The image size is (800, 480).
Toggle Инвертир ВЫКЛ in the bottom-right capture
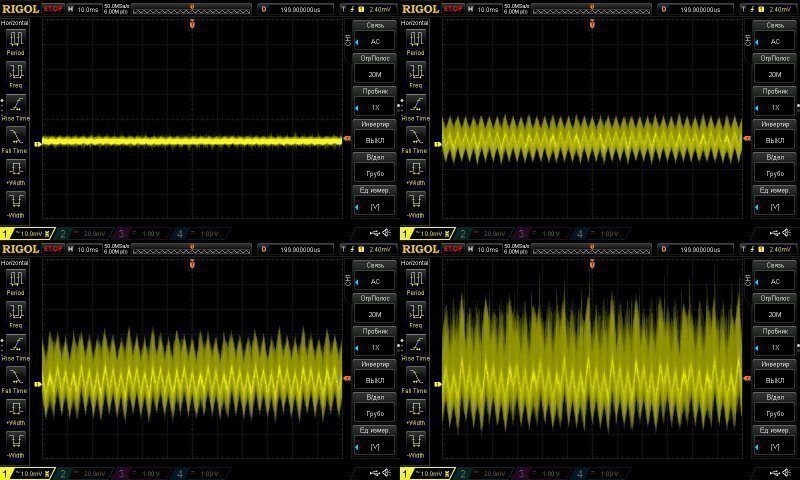774,374
